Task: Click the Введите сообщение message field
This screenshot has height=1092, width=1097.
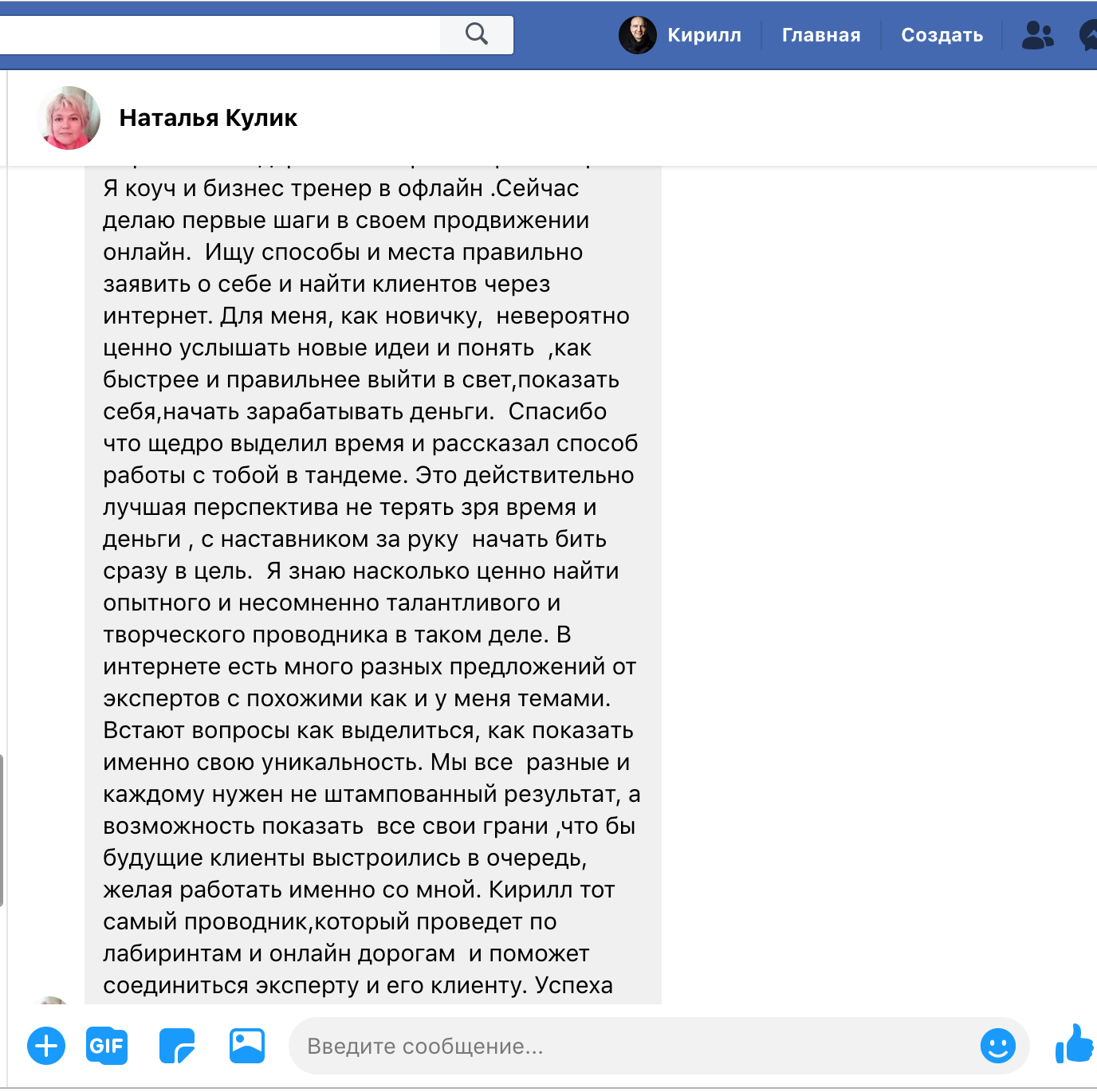Action: pyautogui.click(x=630, y=1046)
